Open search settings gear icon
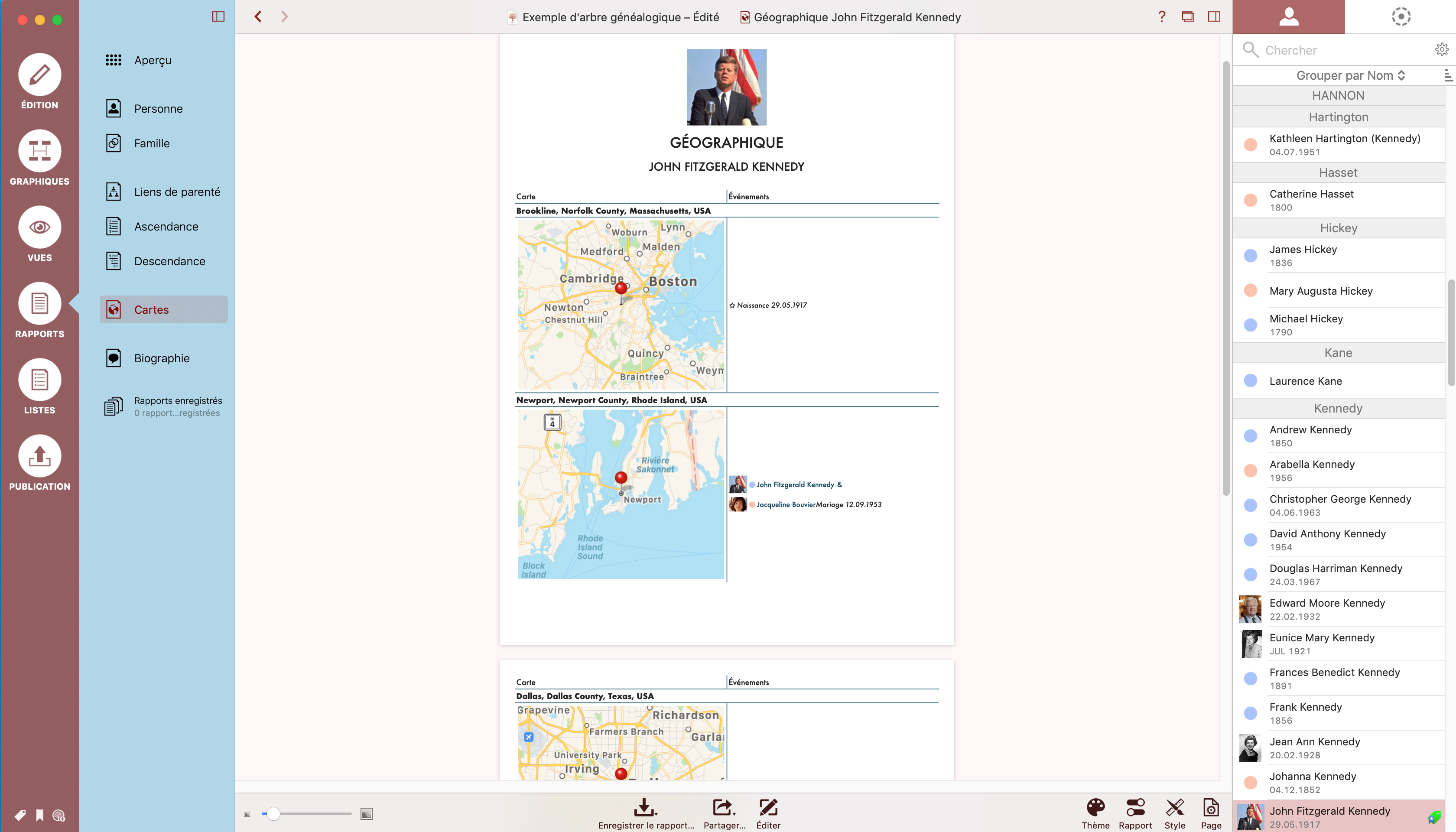The width and height of the screenshot is (1456, 832). point(1442,50)
